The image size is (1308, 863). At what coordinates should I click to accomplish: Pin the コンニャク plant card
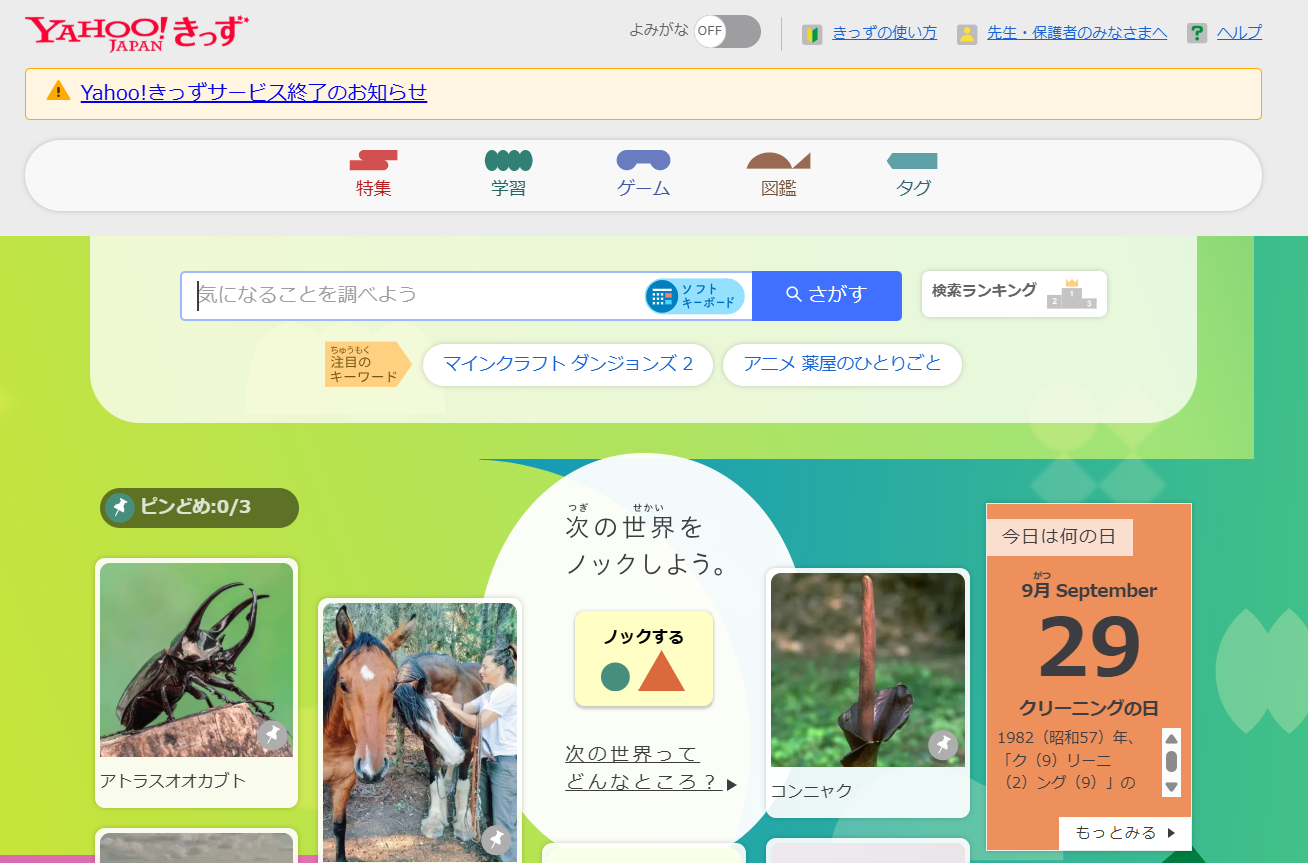coord(943,745)
